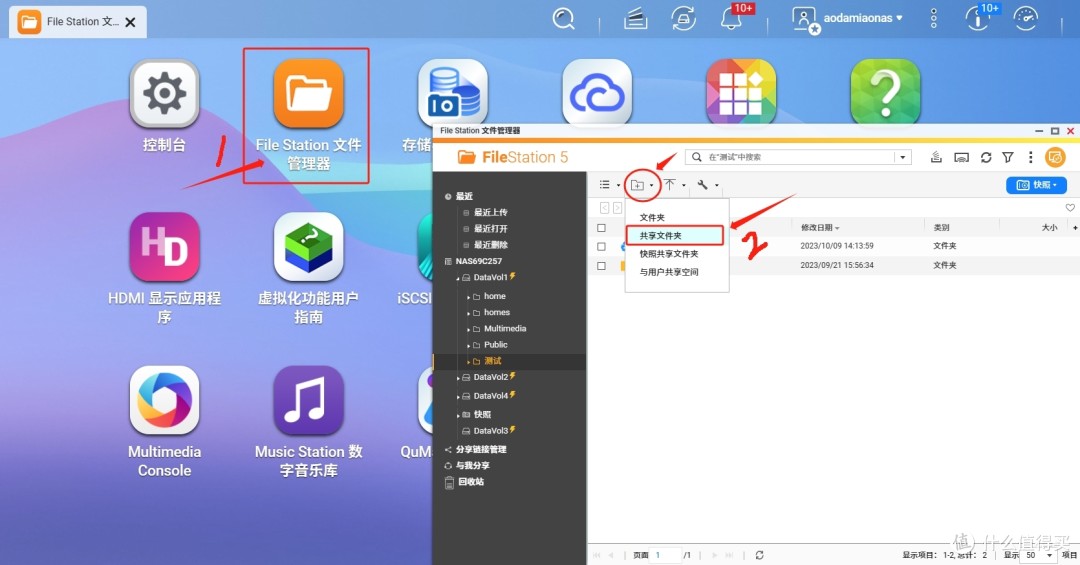Click the page number input field
This screenshot has width=1080, height=565.
point(666,555)
